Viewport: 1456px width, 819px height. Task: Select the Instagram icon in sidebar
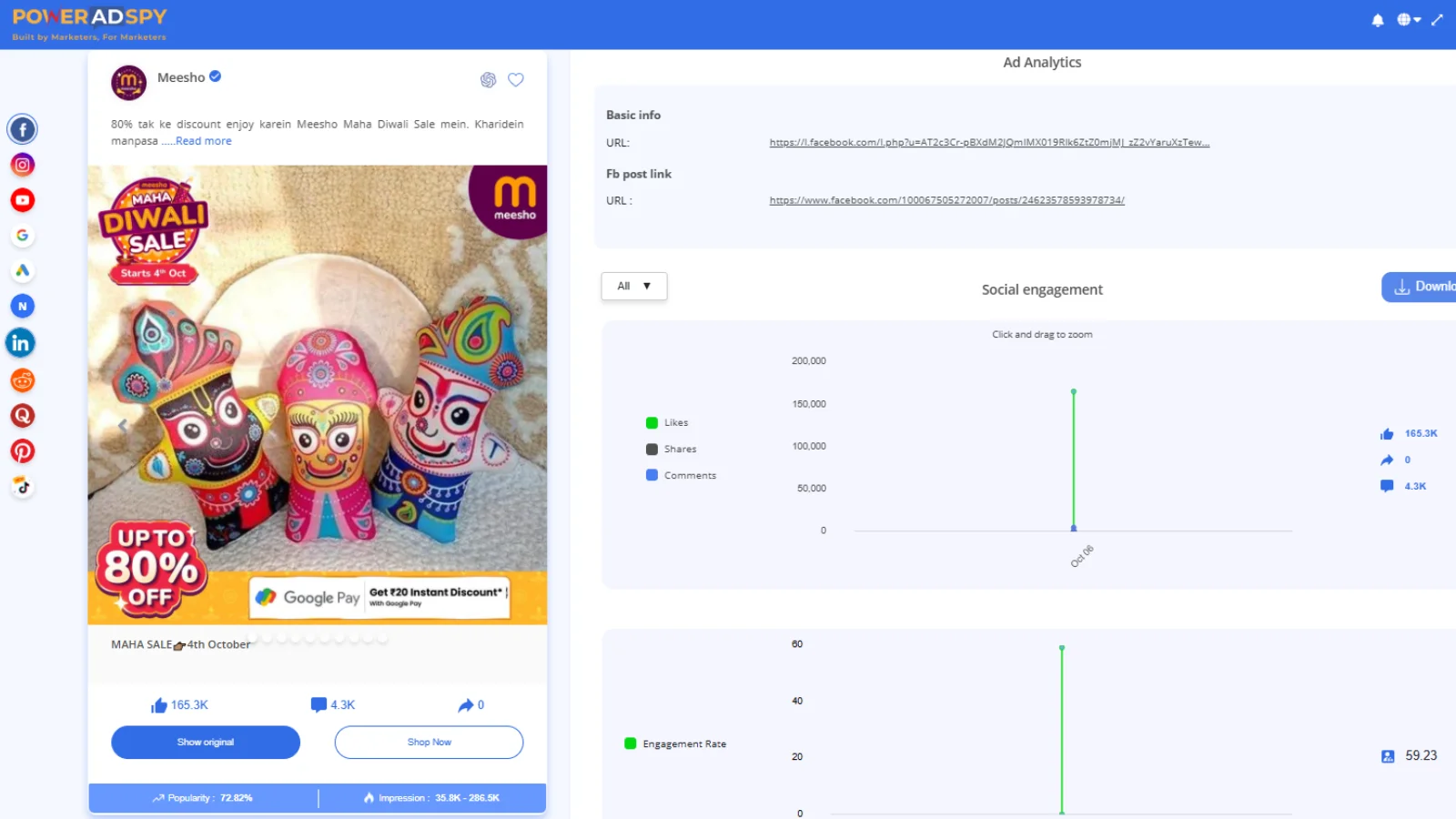pyautogui.click(x=23, y=165)
